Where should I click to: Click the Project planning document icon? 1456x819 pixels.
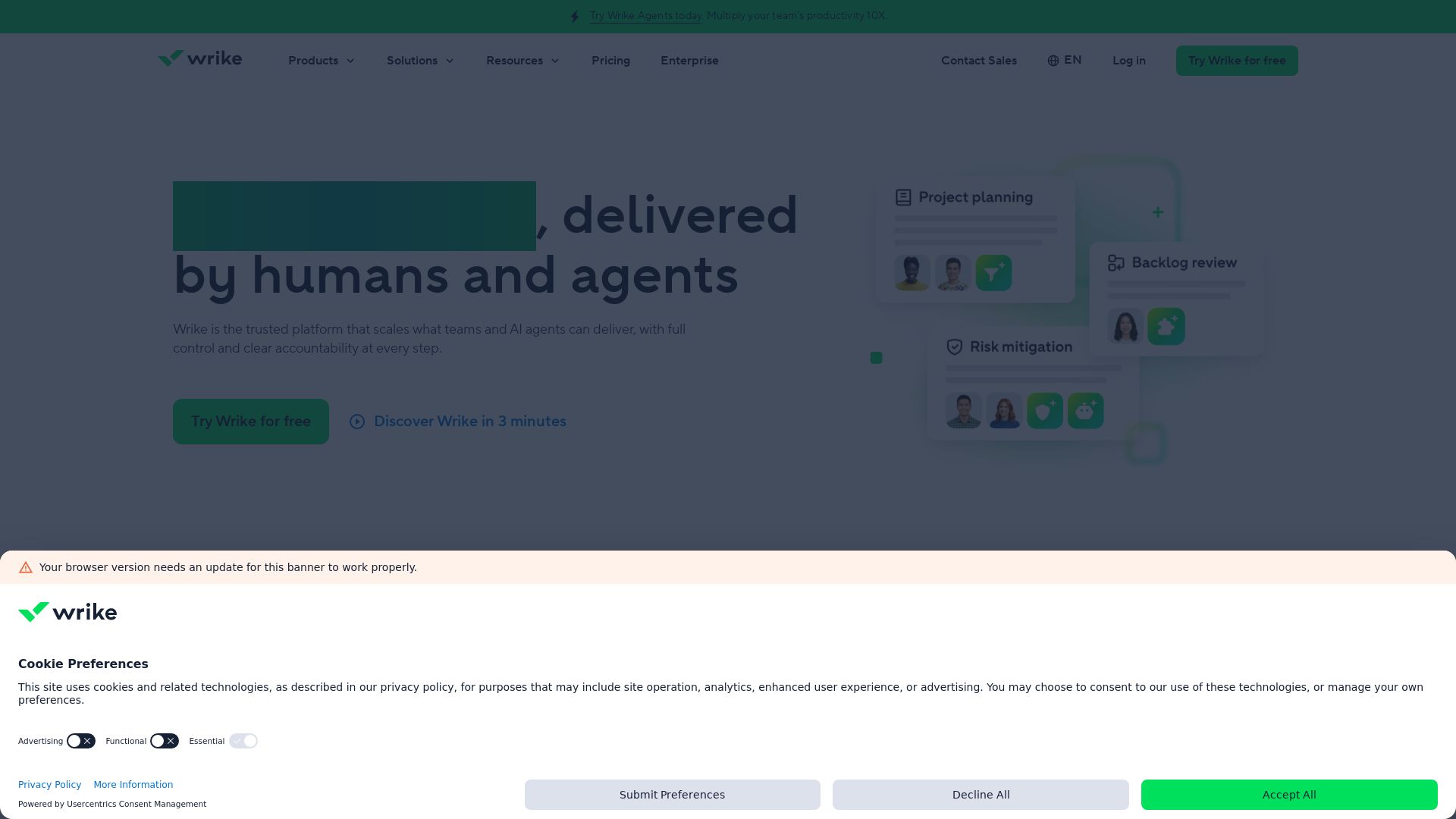903,198
